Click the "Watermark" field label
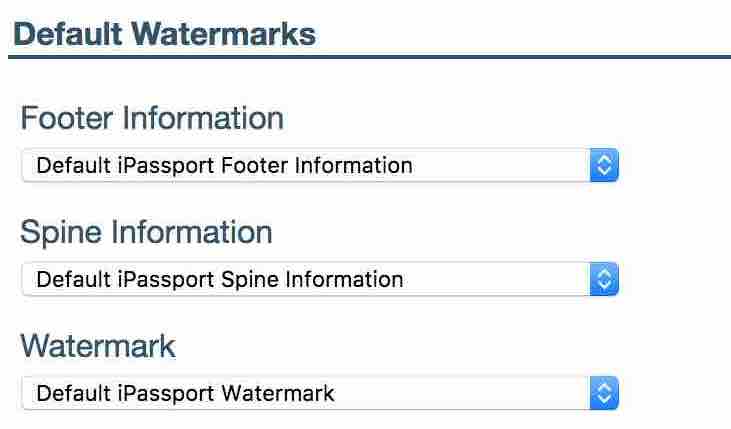The height and width of the screenshot is (429, 731). 98,347
